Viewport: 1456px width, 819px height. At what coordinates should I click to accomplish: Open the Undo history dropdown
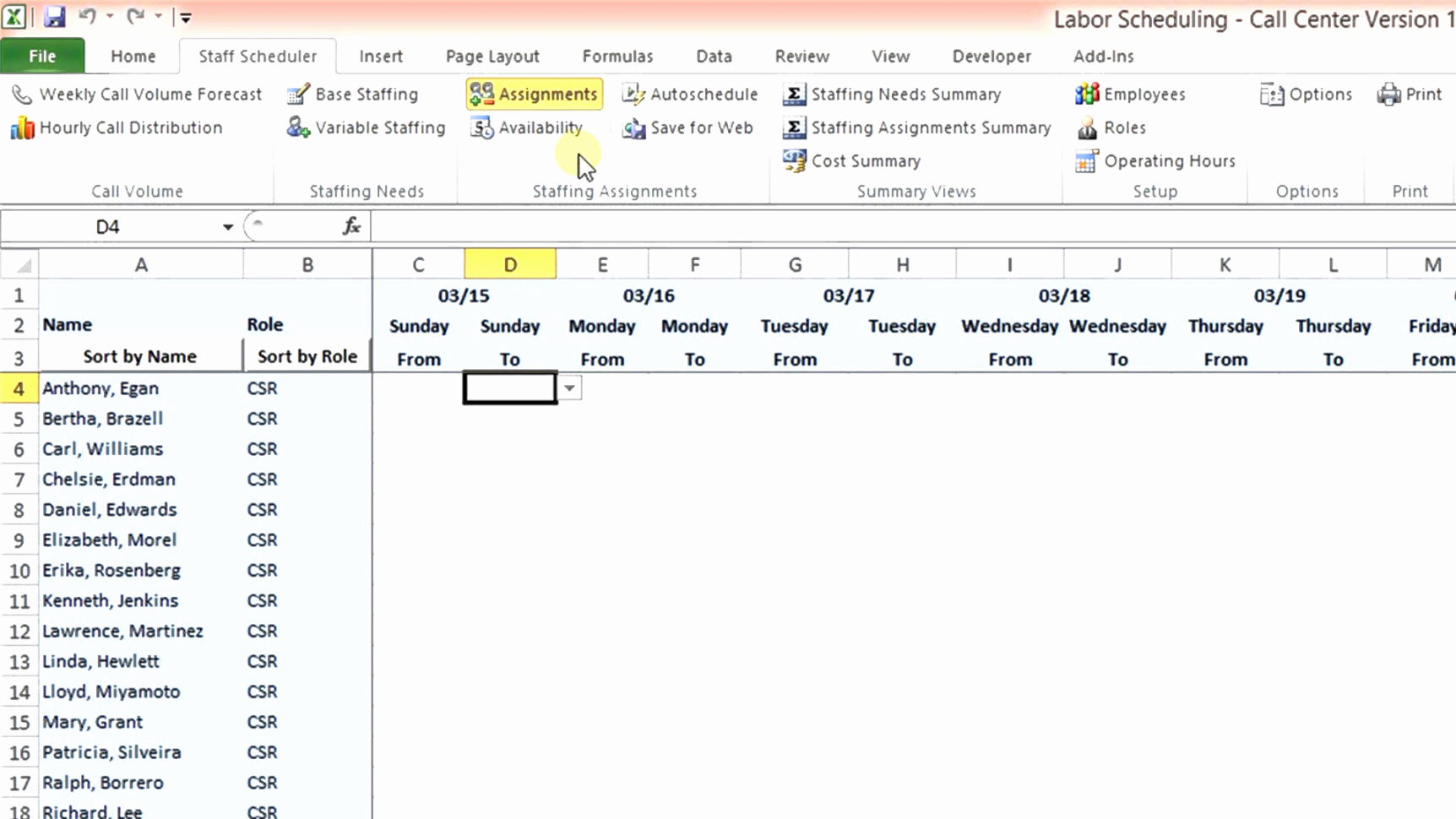click(110, 16)
